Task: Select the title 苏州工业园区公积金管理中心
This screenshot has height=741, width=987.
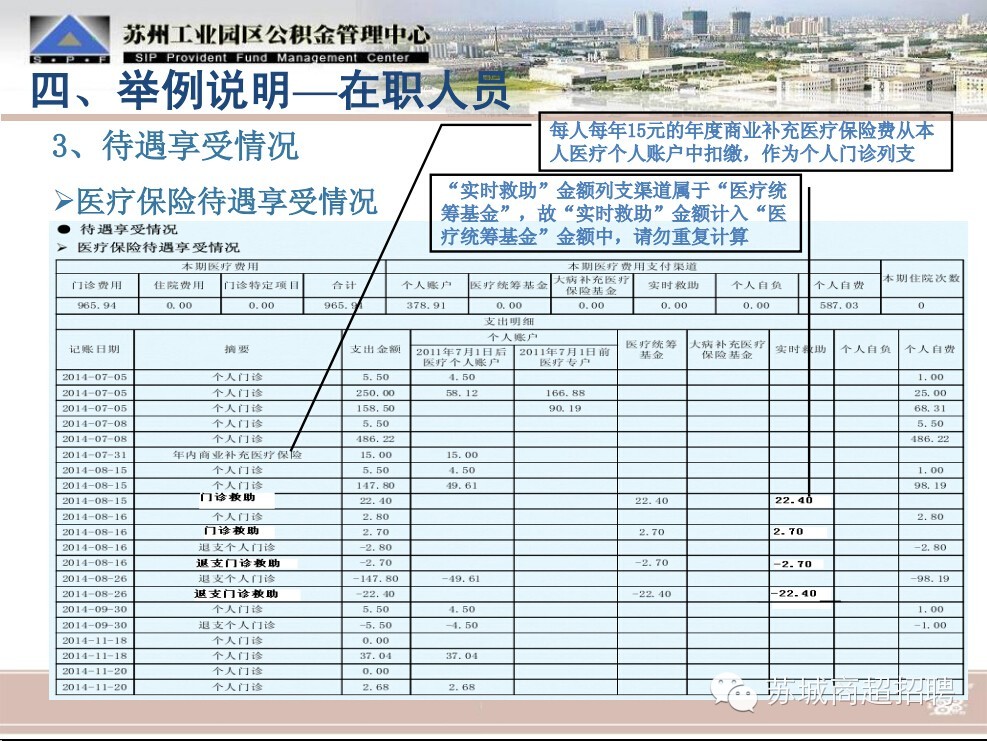Action: pyautogui.click(x=276, y=35)
